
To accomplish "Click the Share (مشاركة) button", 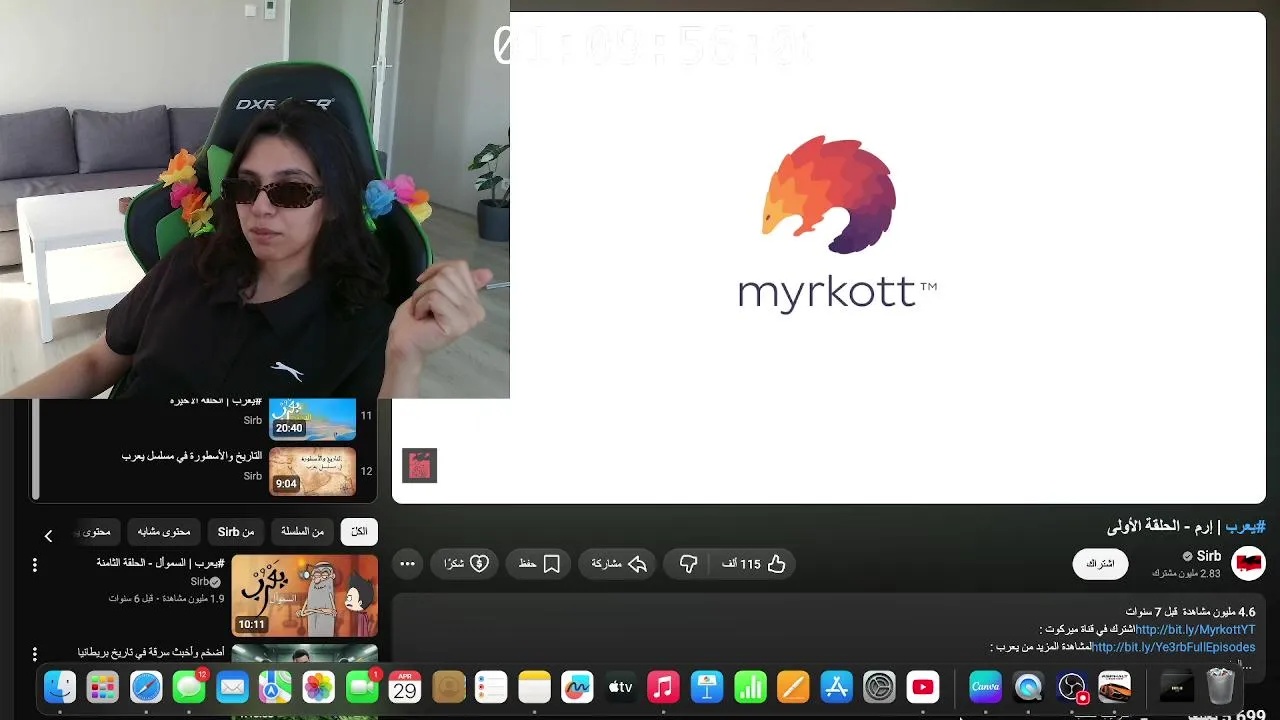I will pyautogui.click(x=617, y=564).
